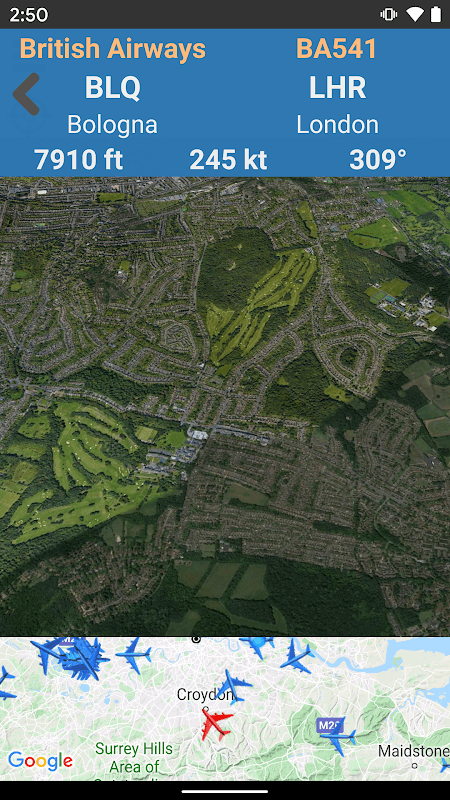Tap the BA541 flight number
This screenshot has height=800, width=450.
[x=336, y=49]
